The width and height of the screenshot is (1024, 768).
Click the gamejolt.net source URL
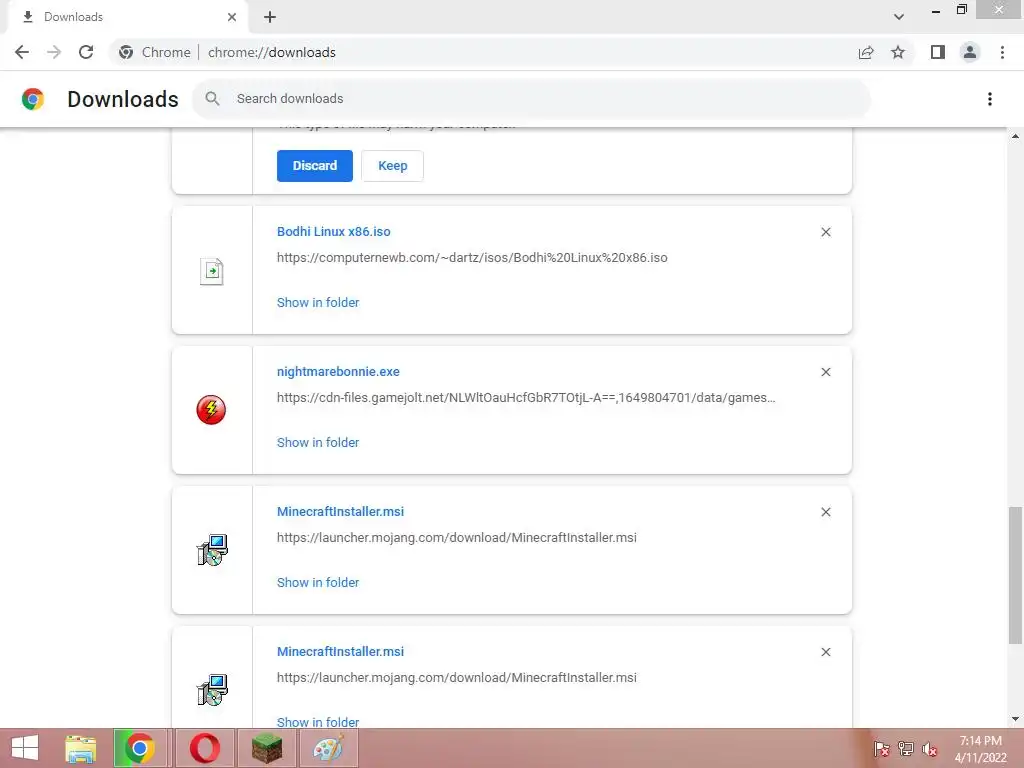[526, 397]
